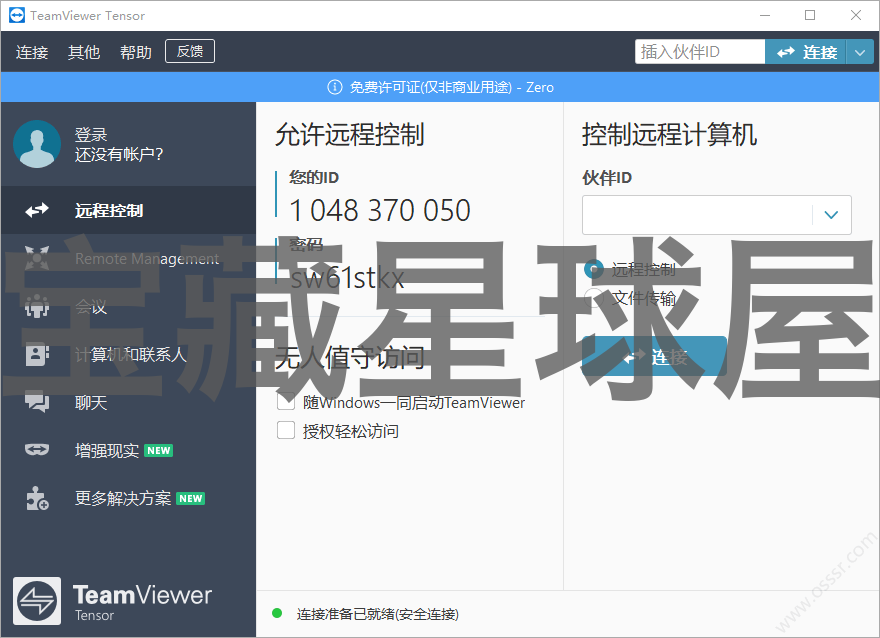The height and width of the screenshot is (638, 880).
Task: Click the 控制远程计算机 heading
Action: [670, 135]
